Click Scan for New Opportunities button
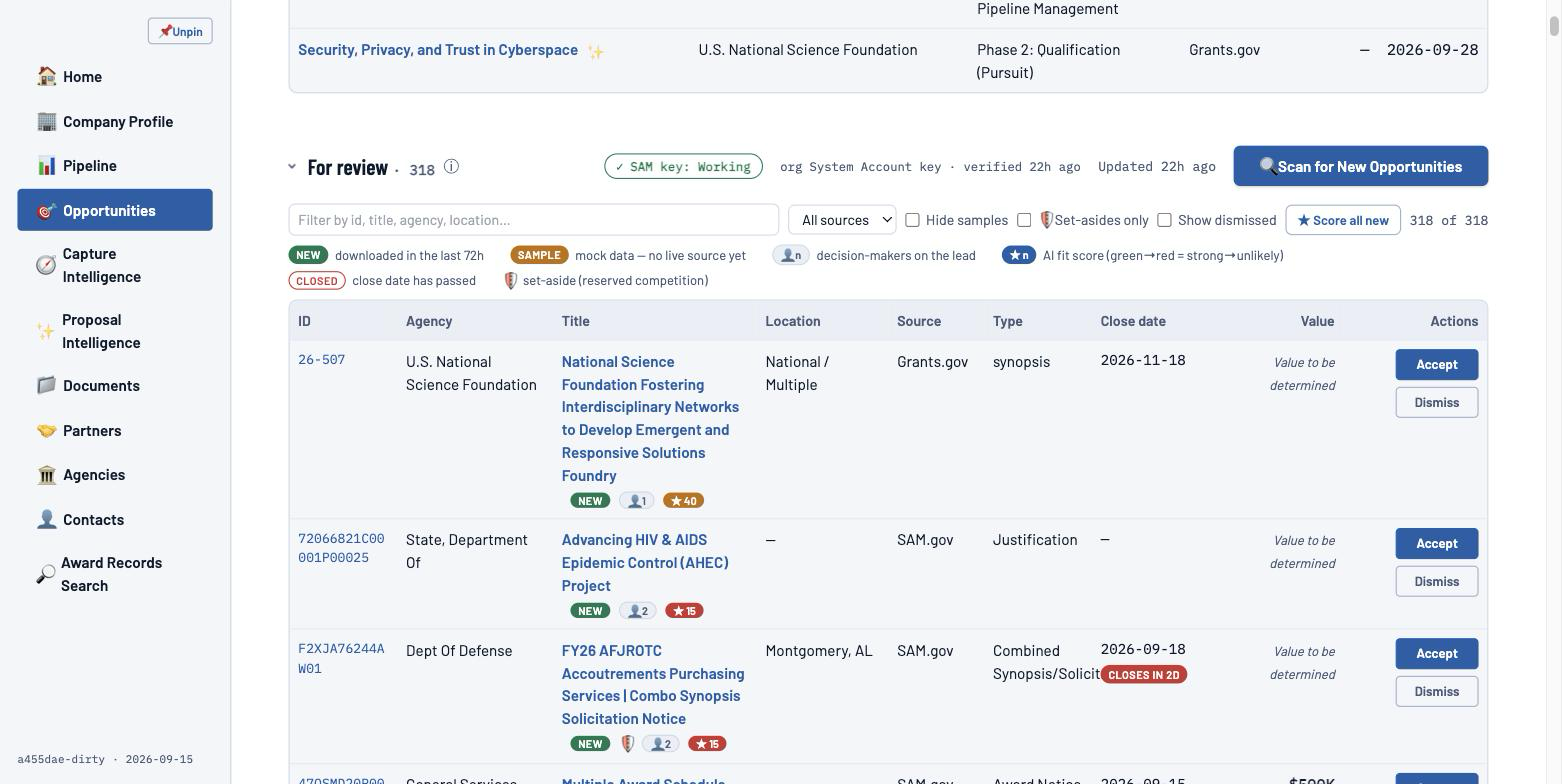This screenshot has width=1562, height=784. click(x=1360, y=166)
